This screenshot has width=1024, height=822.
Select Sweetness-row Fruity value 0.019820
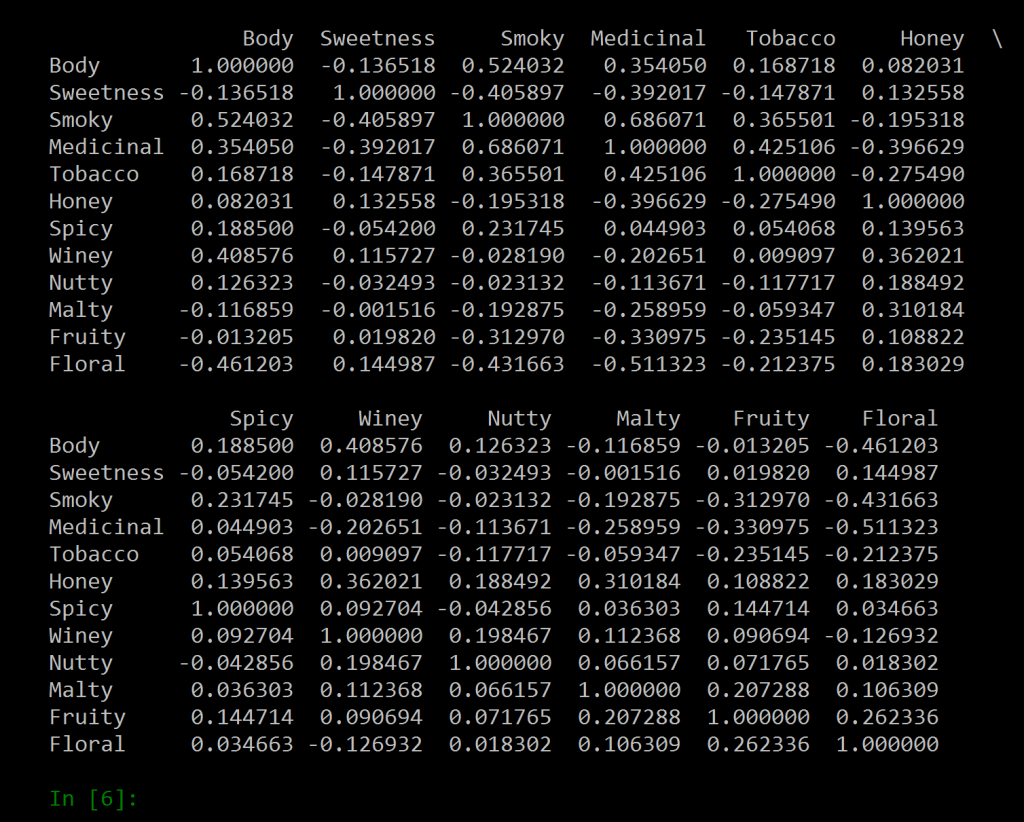click(758, 473)
